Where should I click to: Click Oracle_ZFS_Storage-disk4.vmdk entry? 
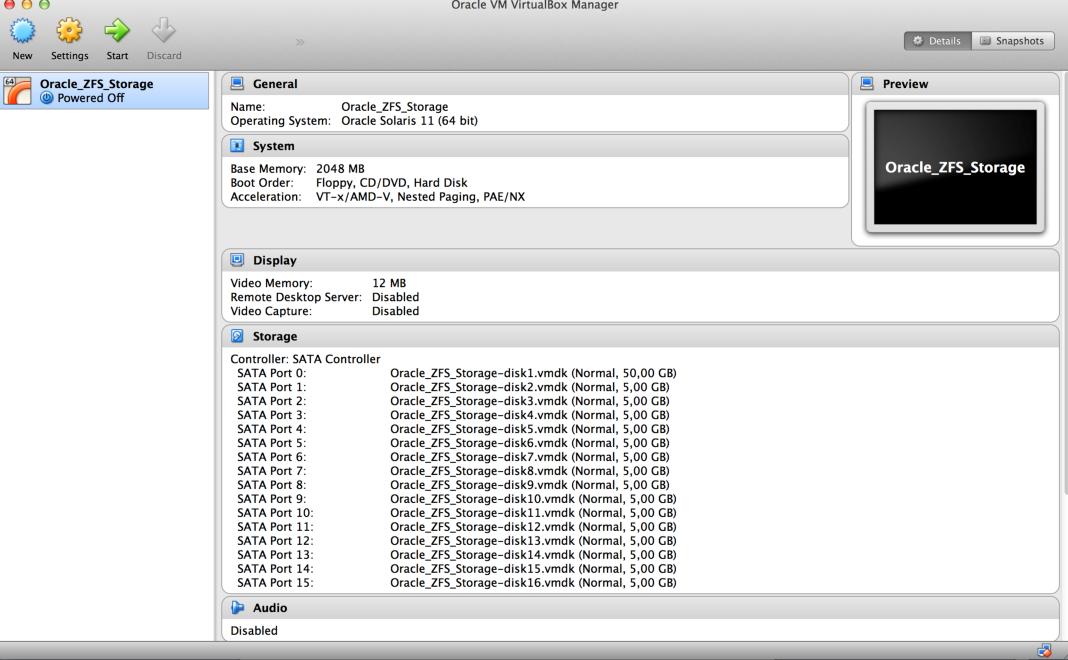tap(530, 415)
